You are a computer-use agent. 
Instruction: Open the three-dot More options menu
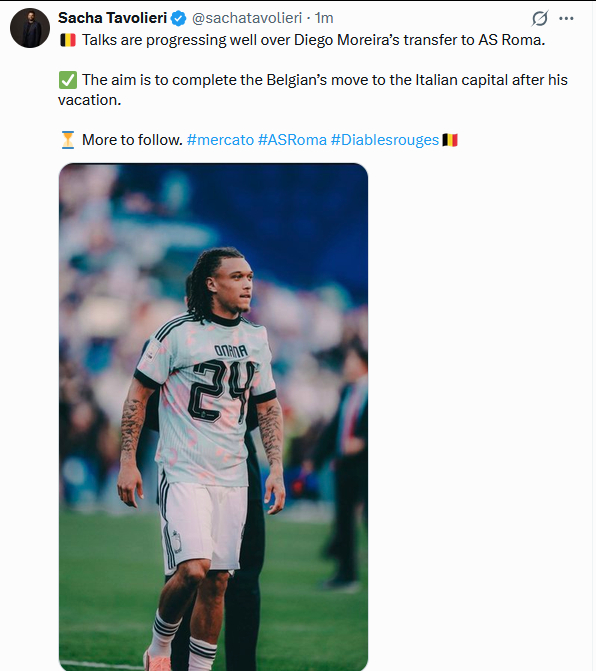click(x=566, y=18)
